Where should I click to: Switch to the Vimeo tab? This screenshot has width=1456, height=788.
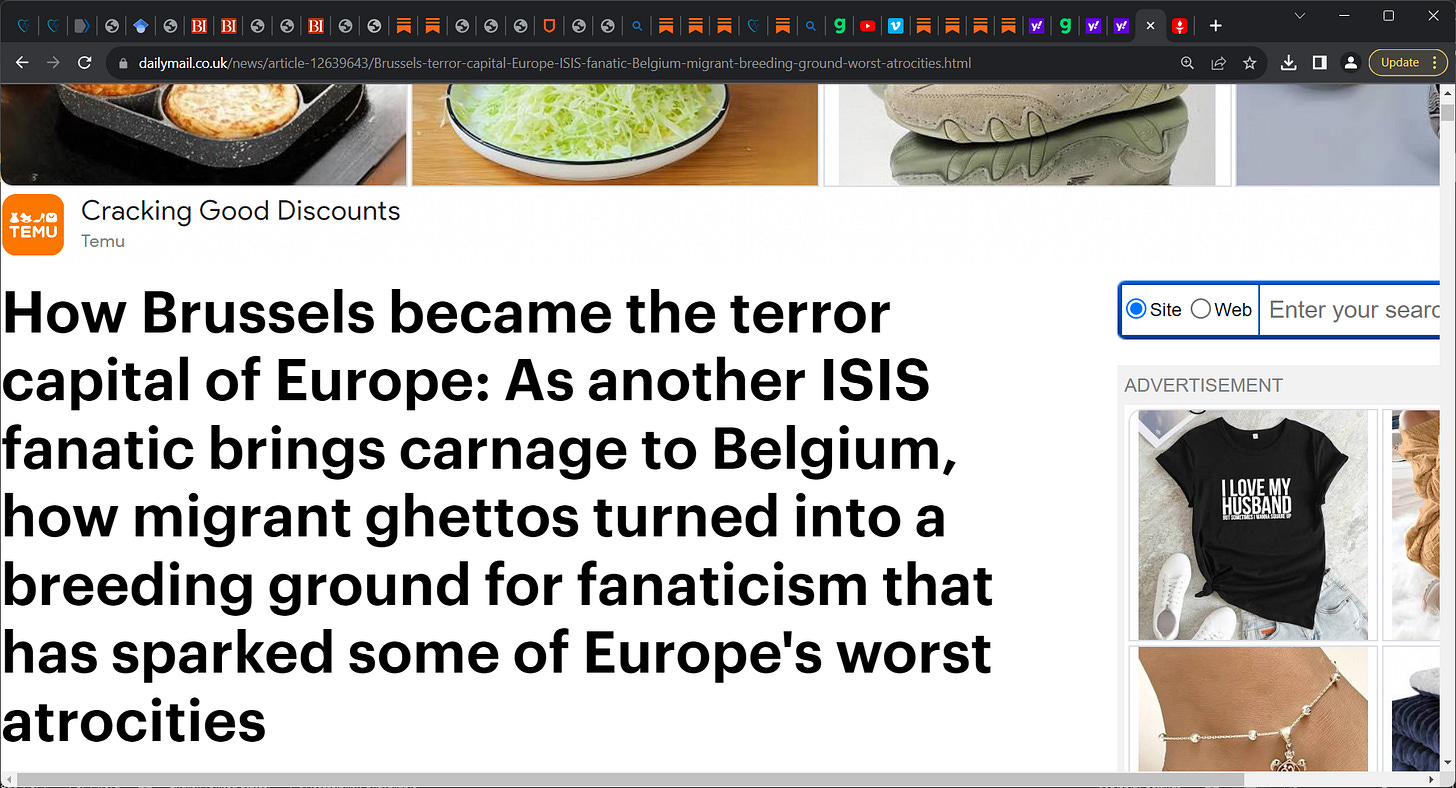[x=896, y=26]
